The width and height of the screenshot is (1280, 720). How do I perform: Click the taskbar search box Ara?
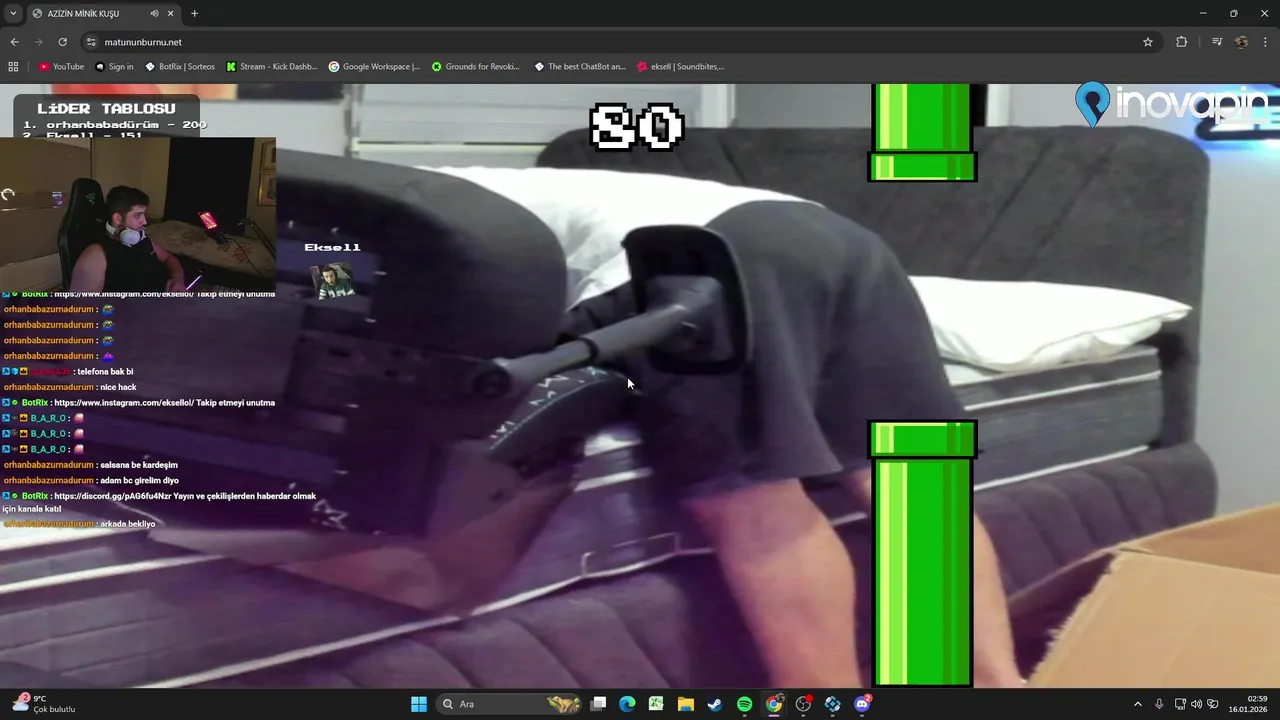click(510, 704)
